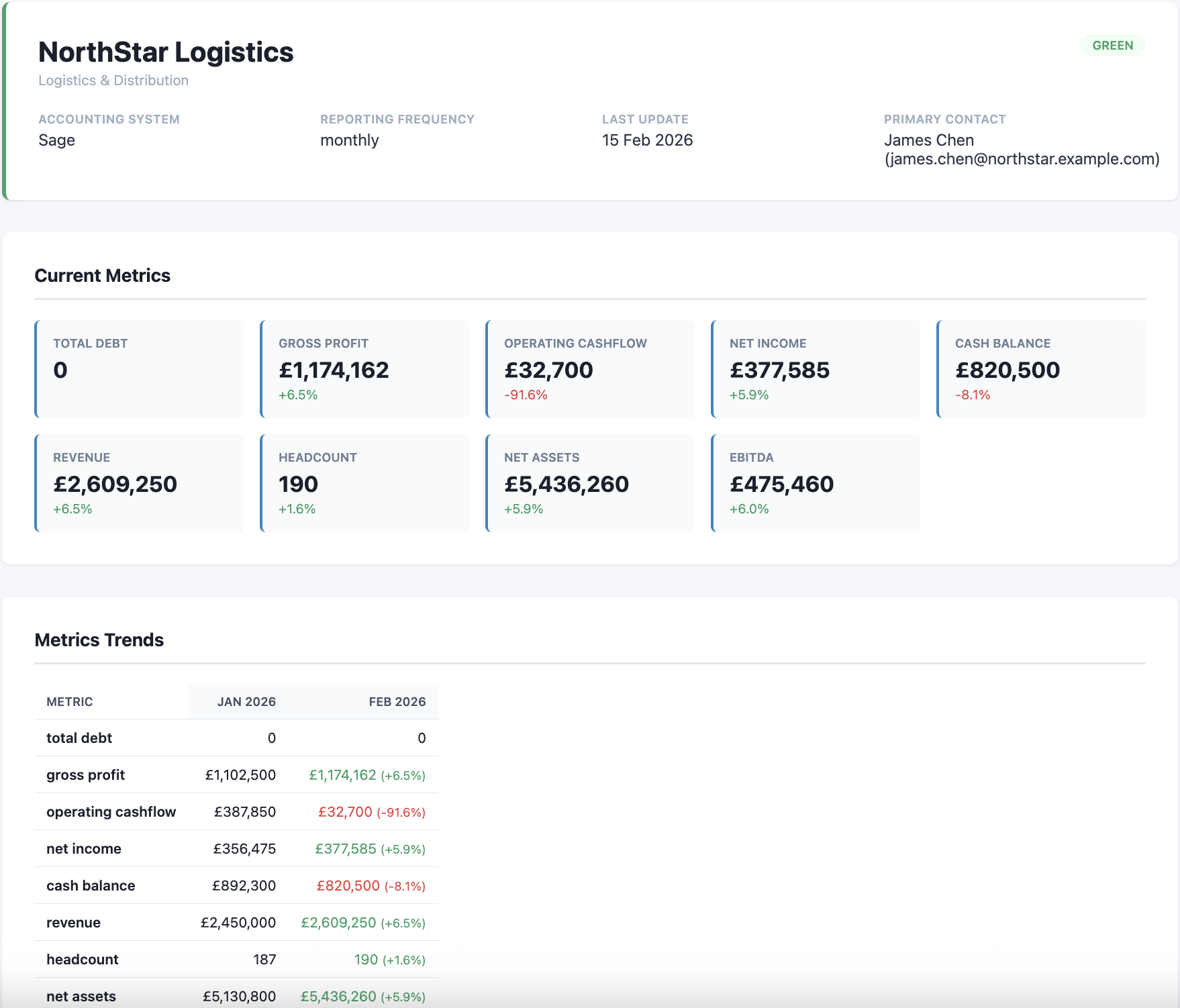This screenshot has height=1008, width=1180.
Task: Click the Current Metrics section header
Action: coord(103,275)
